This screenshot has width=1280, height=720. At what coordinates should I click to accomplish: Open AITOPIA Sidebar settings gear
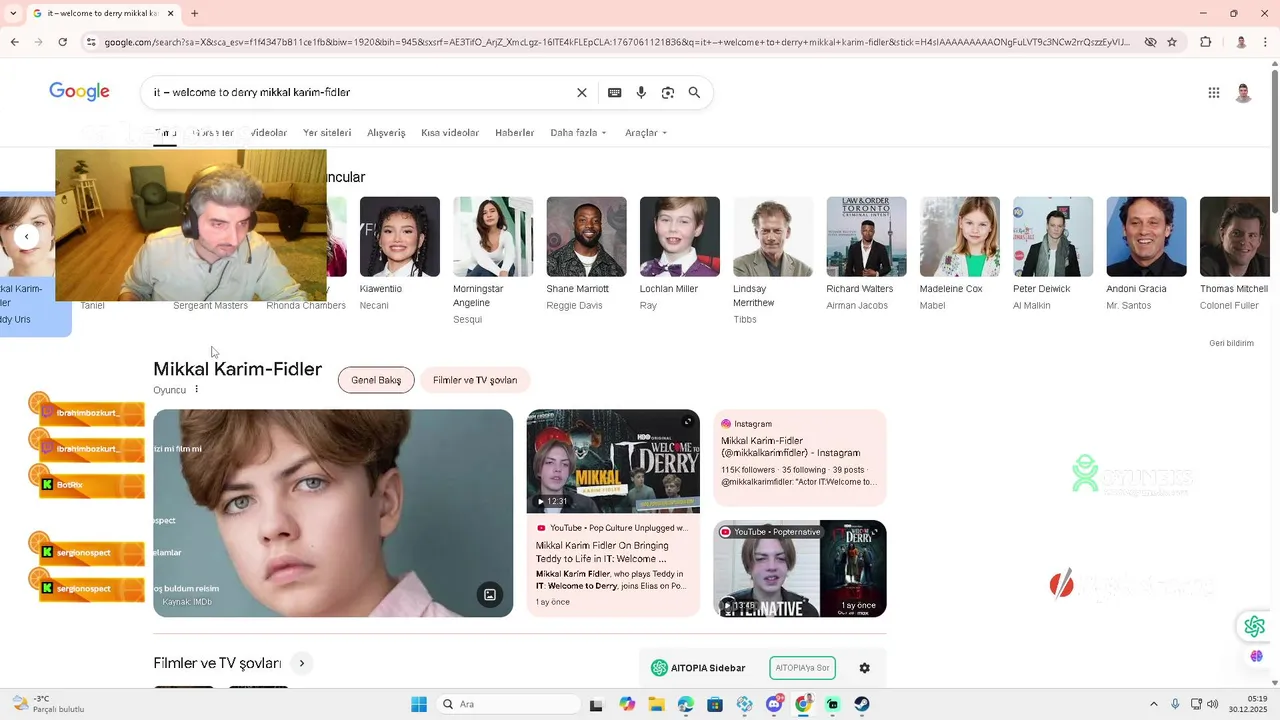point(865,668)
